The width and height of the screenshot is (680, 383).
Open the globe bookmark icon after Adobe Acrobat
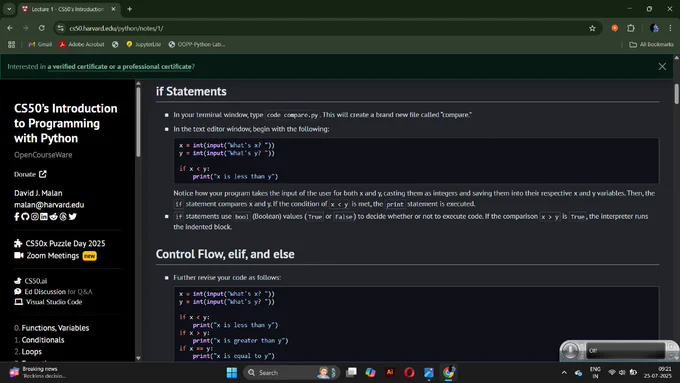click(x=115, y=44)
